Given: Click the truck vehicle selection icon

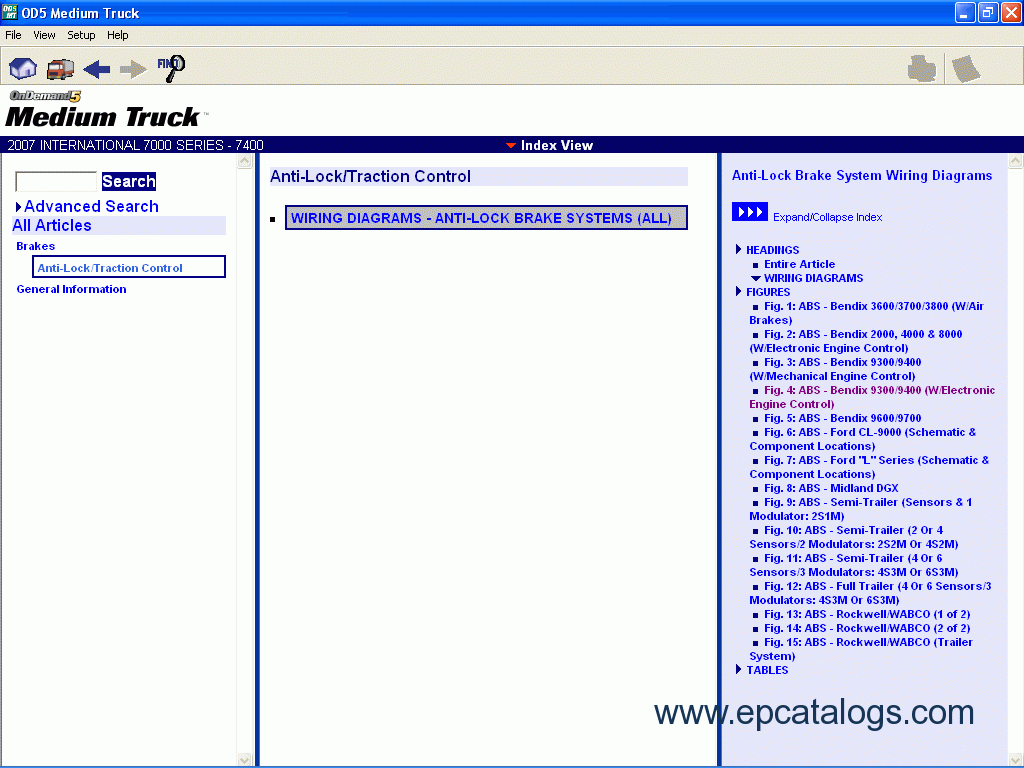Looking at the screenshot, I should (60, 68).
